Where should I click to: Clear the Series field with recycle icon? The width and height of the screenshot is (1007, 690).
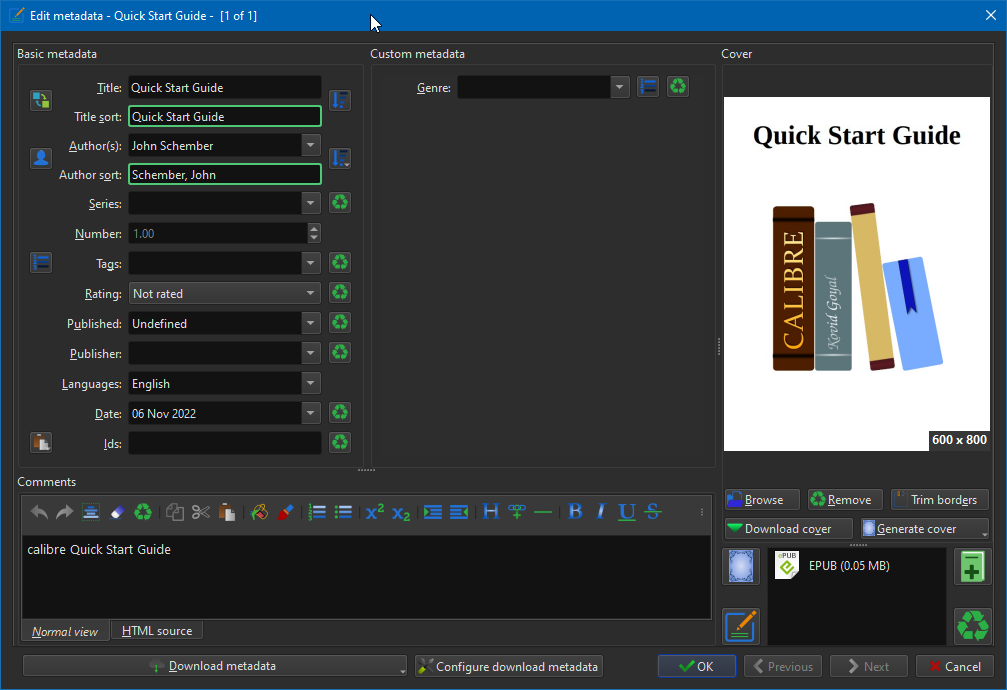point(340,203)
